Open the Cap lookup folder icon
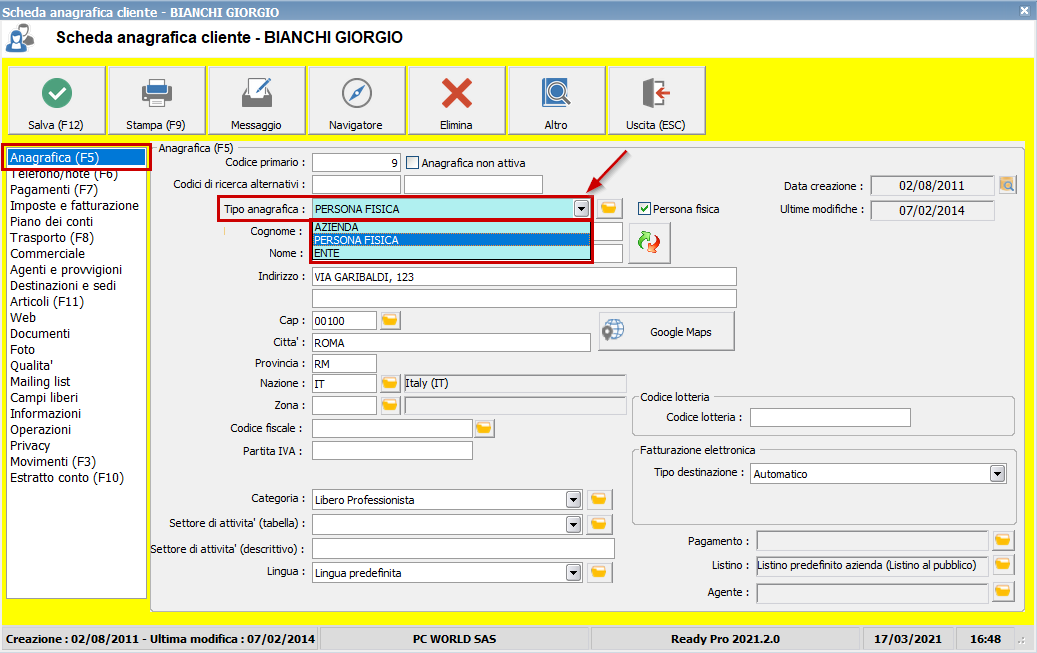This screenshot has height=653, width=1037. [x=390, y=321]
